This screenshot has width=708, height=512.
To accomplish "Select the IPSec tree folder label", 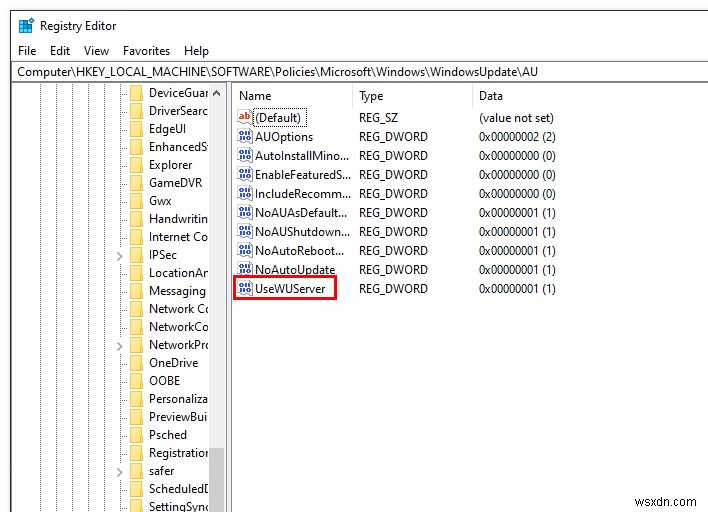I will [x=163, y=255].
